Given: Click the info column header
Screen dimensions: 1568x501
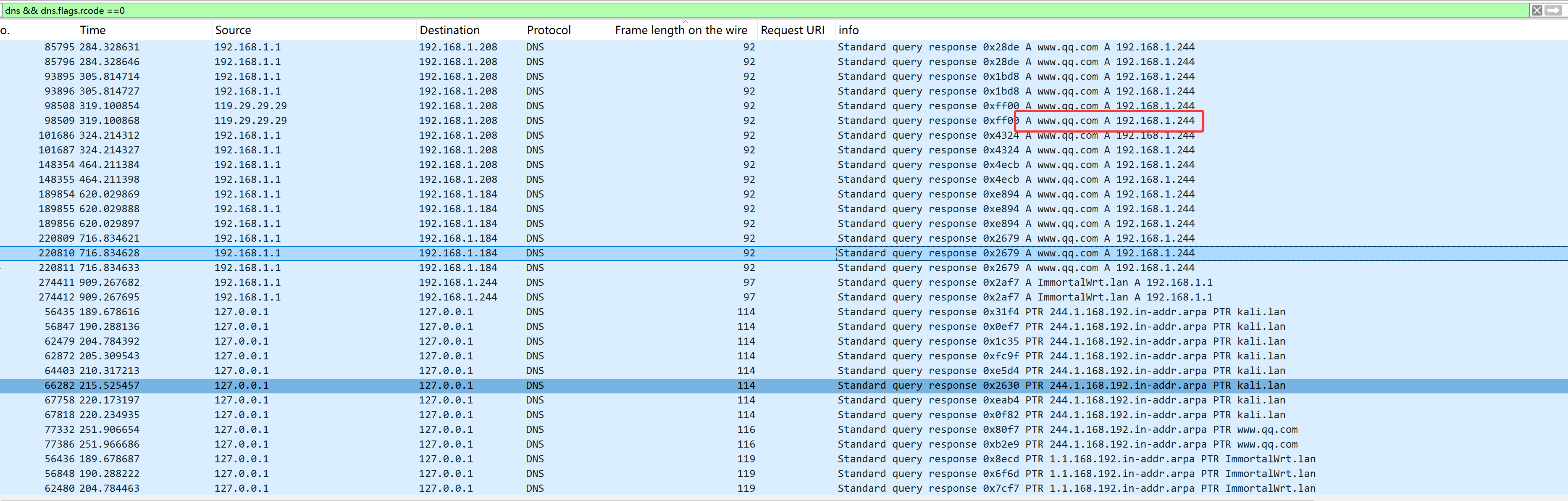Looking at the screenshot, I should pos(848,30).
